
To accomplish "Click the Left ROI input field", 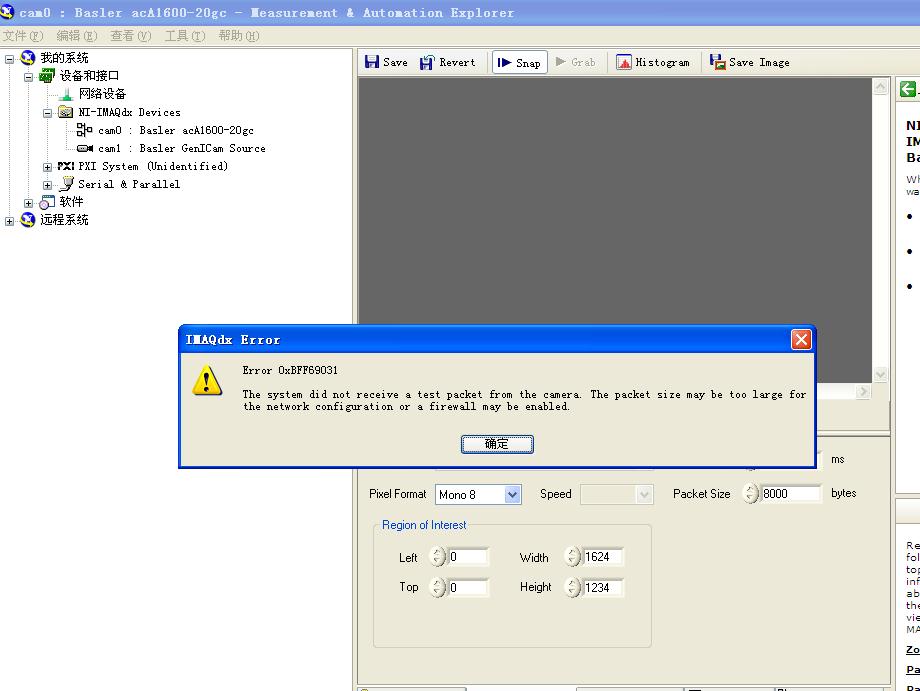I will [x=468, y=557].
